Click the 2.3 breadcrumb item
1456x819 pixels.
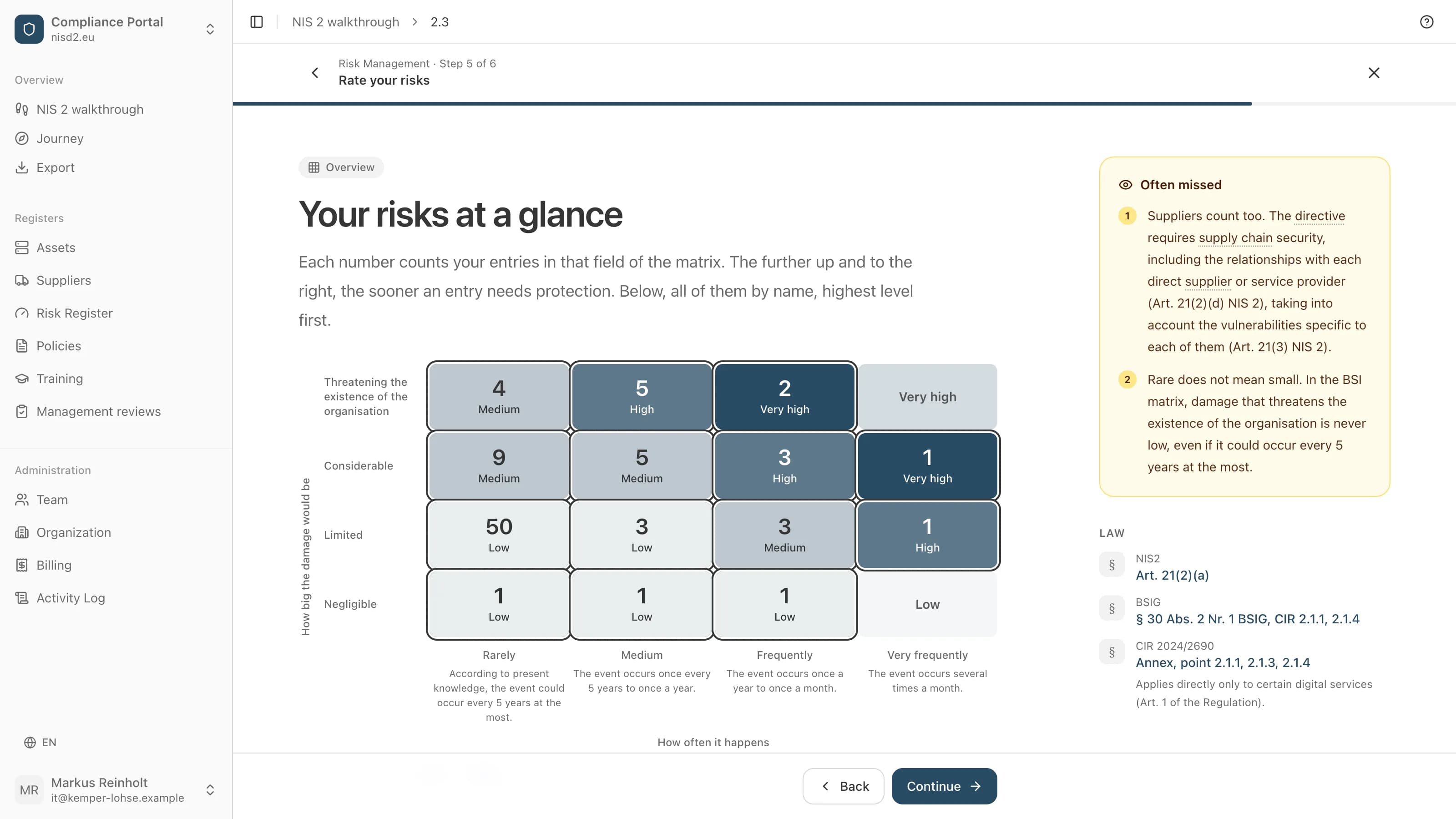click(439, 22)
